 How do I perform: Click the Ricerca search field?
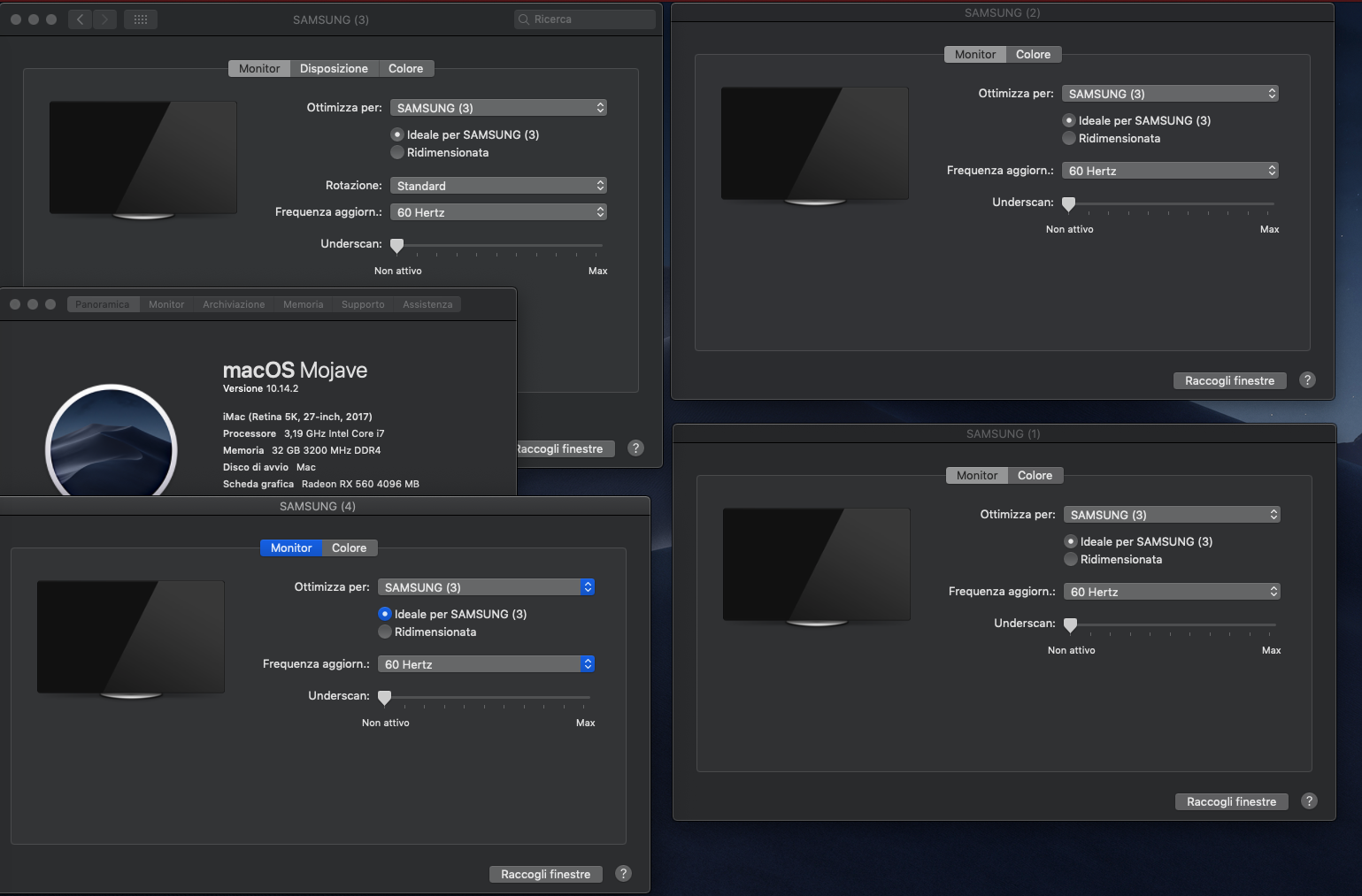(x=585, y=19)
